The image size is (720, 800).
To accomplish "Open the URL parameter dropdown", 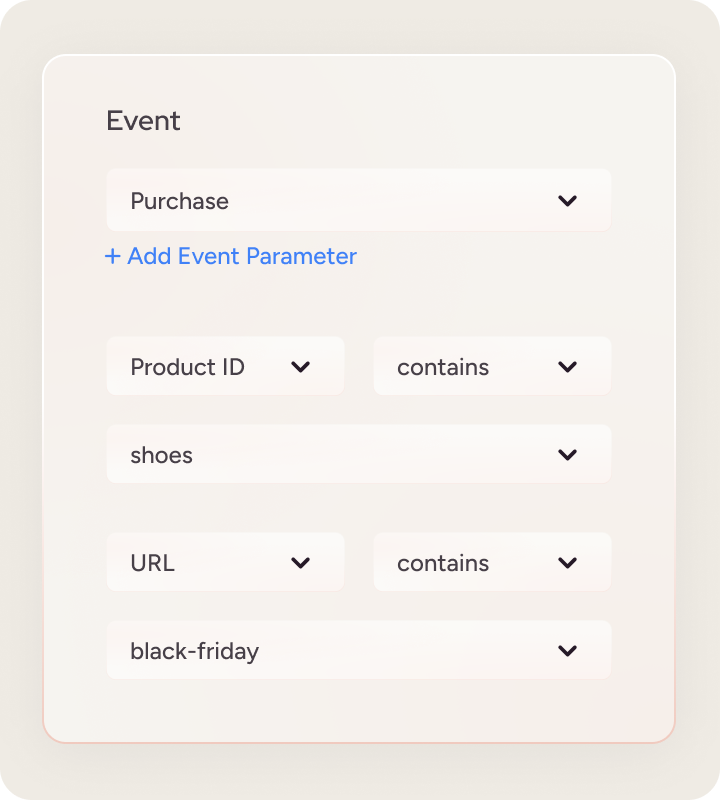I will click(x=225, y=563).
